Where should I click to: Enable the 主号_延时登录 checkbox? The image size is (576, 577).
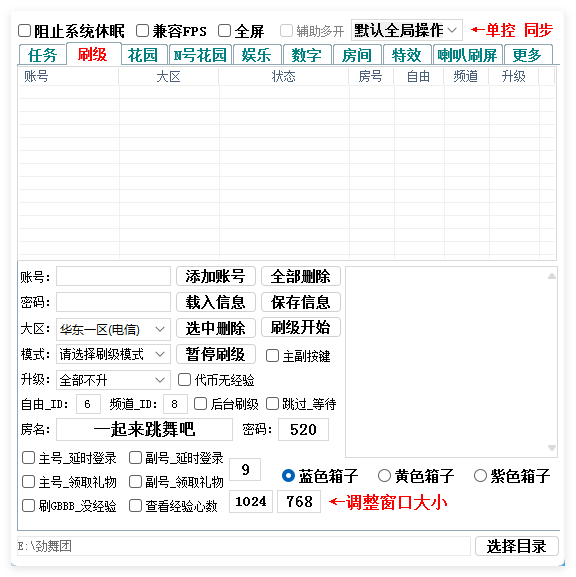click(x=29, y=458)
